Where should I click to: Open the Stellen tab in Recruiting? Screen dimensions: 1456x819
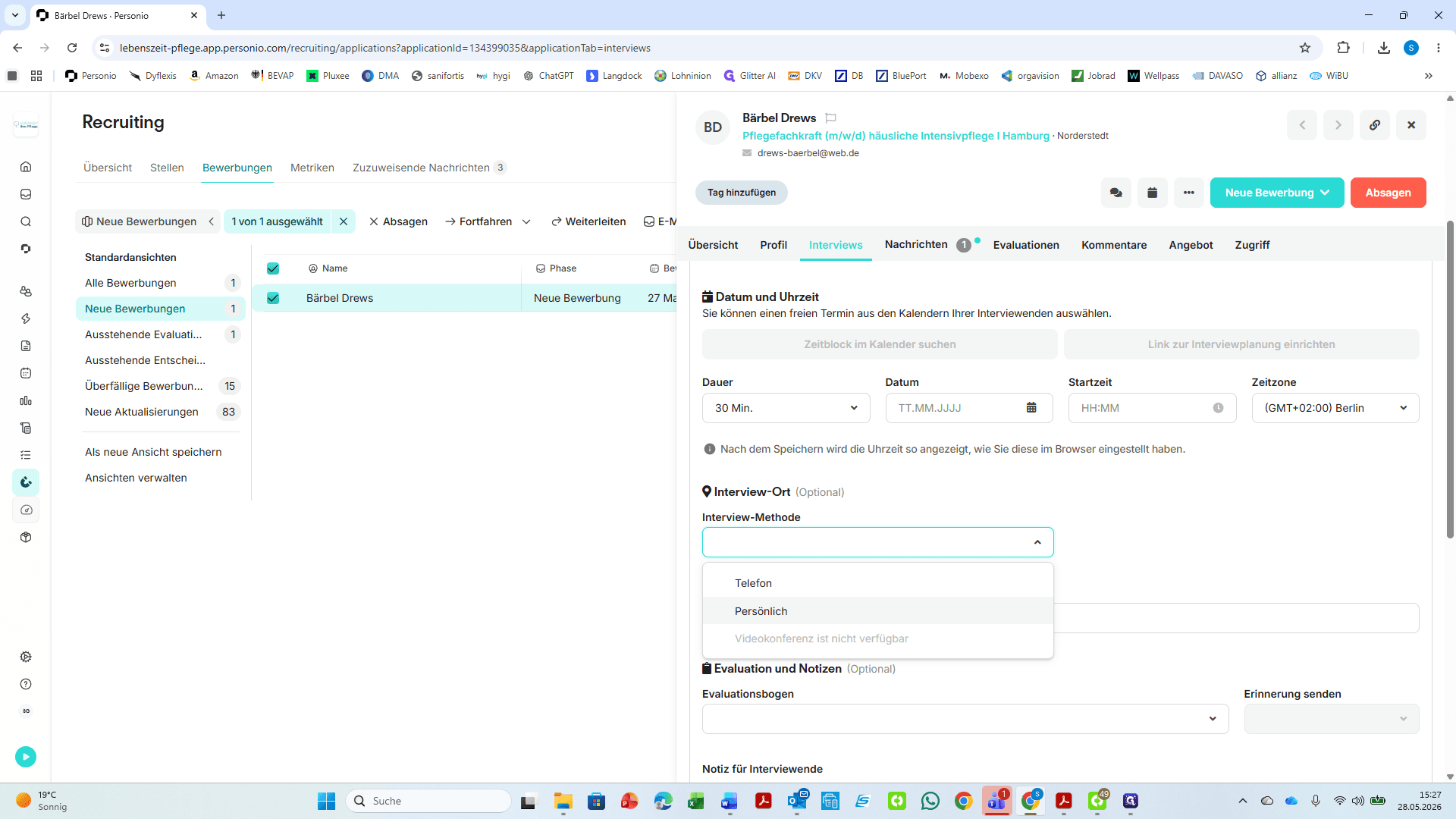[167, 168]
